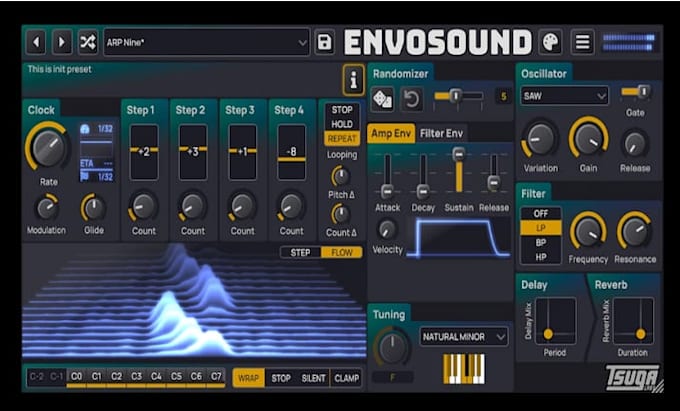The width and height of the screenshot is (680, 411).
Task: Click the Reverb Mix/Duration XY pad
Action: point(633,320)
